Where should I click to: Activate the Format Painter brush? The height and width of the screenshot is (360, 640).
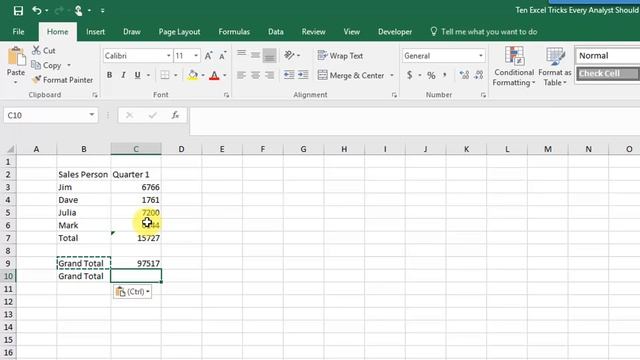[x=62, y=80]
